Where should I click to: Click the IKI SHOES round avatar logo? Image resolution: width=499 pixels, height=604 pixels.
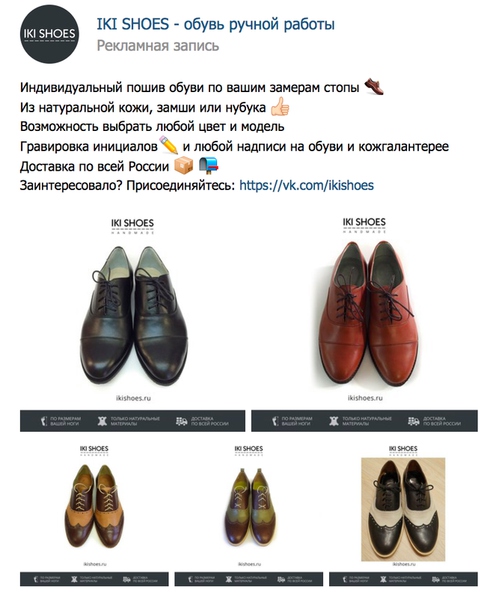[49, 34]
